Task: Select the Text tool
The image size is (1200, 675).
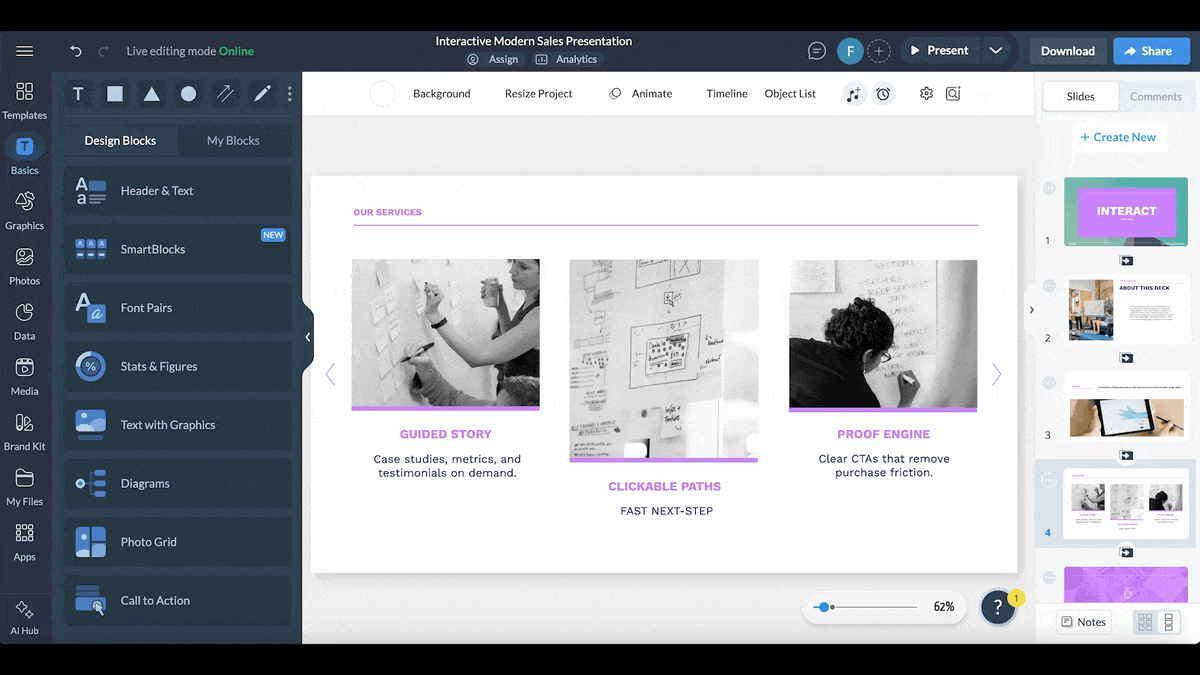Action: (x=78, y=94)
